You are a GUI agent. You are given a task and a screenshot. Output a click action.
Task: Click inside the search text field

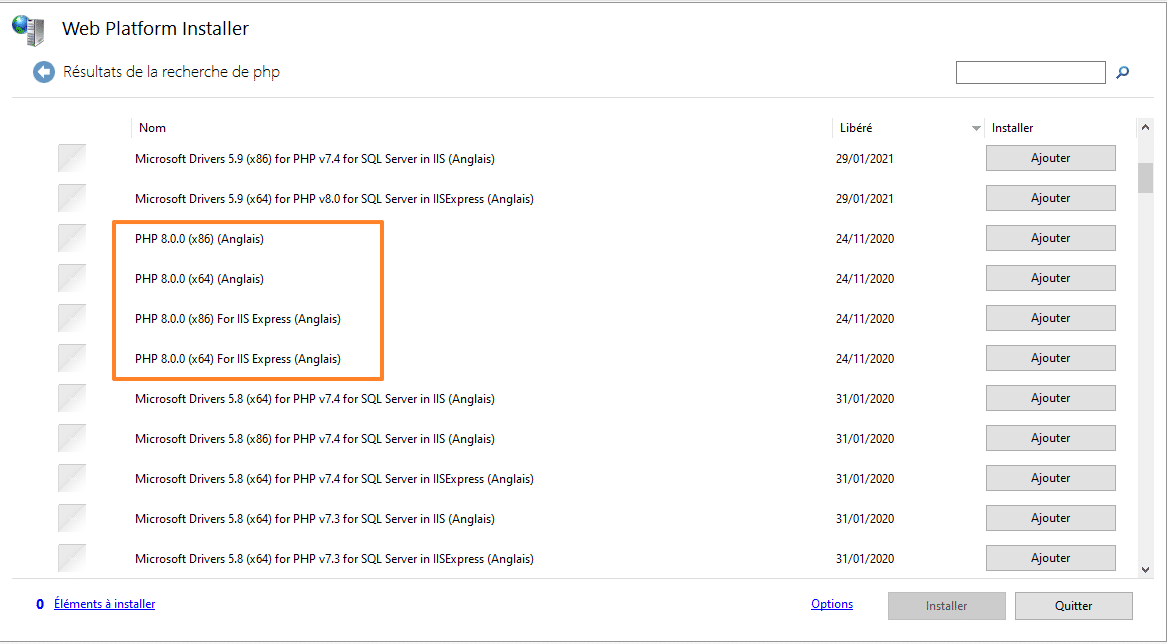pos(1030,72)
